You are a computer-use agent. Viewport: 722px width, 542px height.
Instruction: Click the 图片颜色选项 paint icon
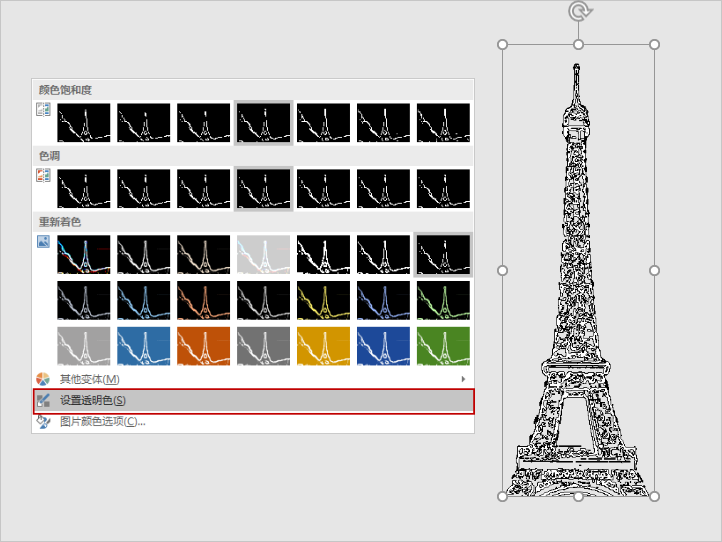pyautogui.click(x=43, y=422)
